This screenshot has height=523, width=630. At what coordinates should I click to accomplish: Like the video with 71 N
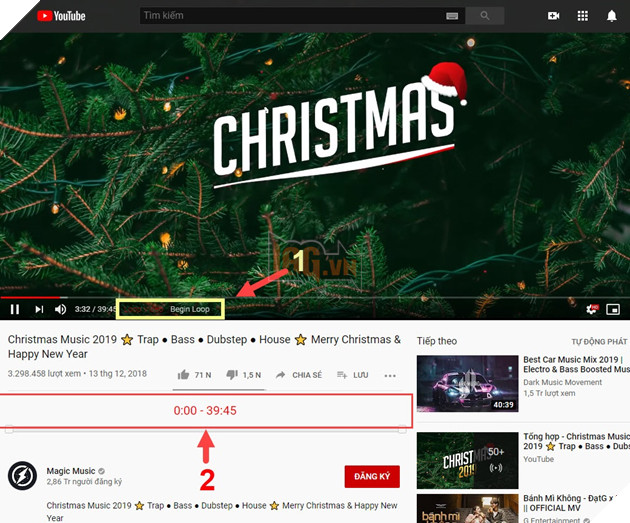coord(194,375)
